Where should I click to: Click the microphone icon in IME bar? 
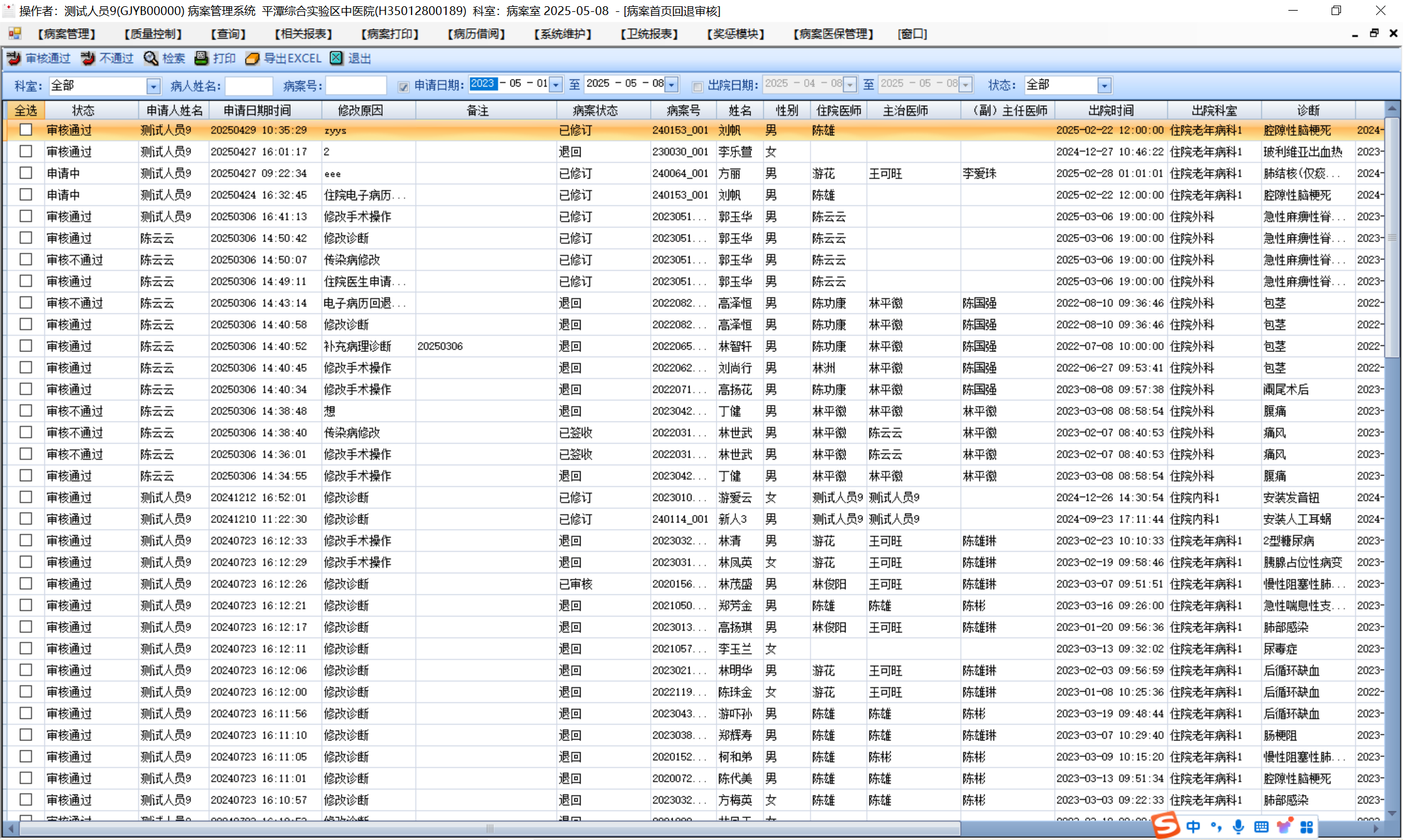1238,826
